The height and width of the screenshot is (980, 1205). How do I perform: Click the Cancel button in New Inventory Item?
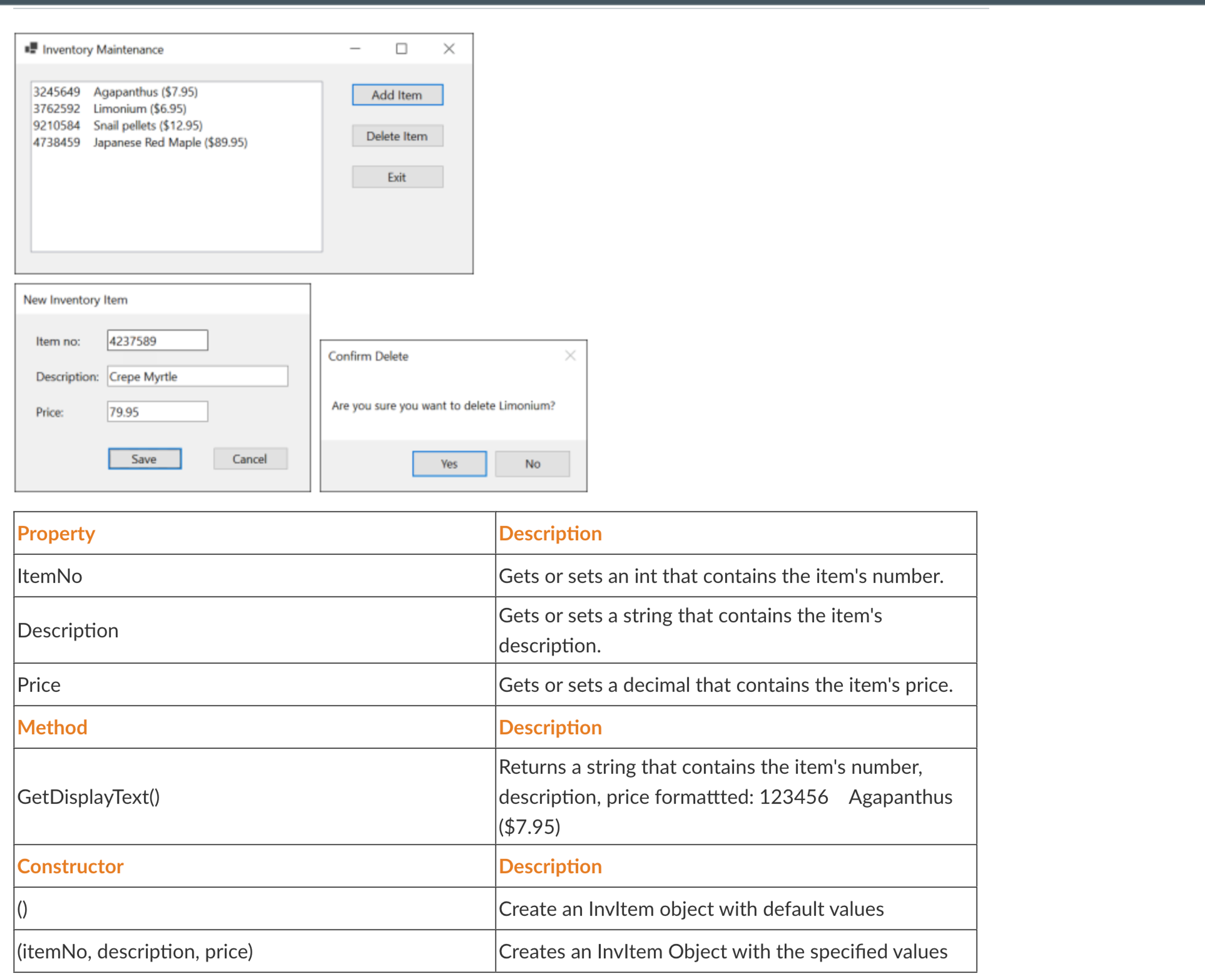[x=250, y=458]
